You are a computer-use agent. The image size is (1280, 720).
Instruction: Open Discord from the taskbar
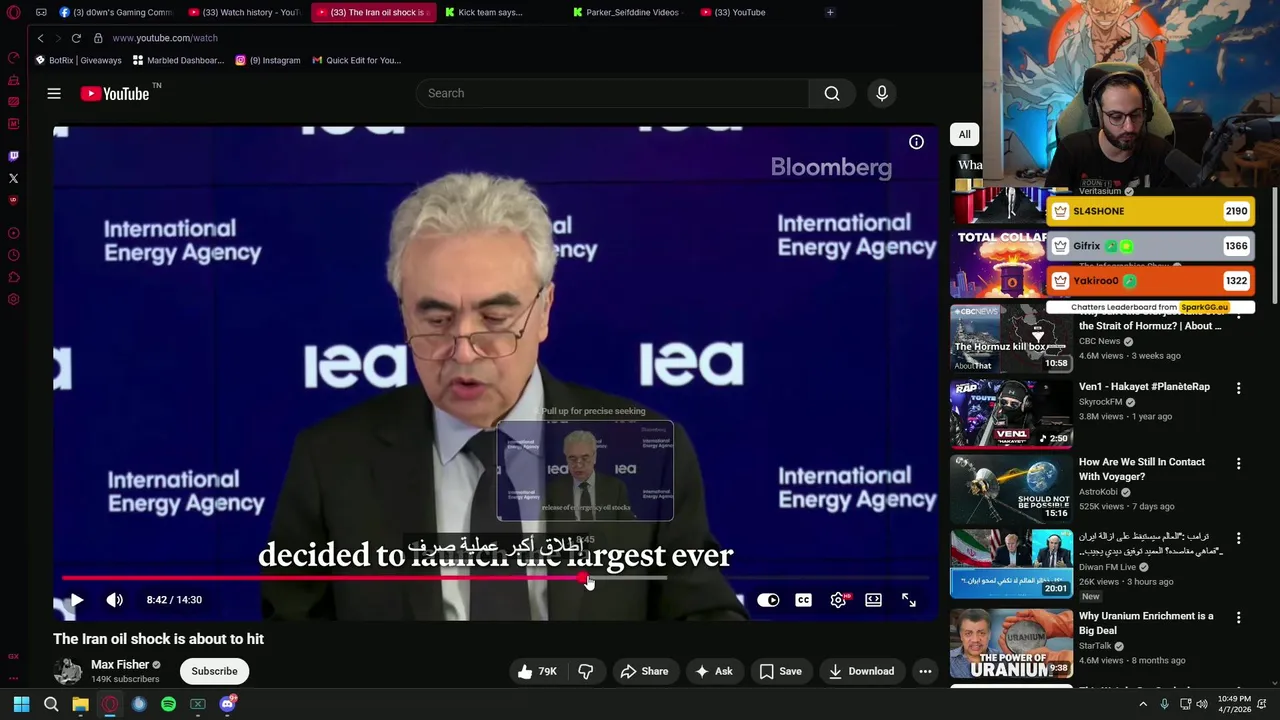coord(227,704)
